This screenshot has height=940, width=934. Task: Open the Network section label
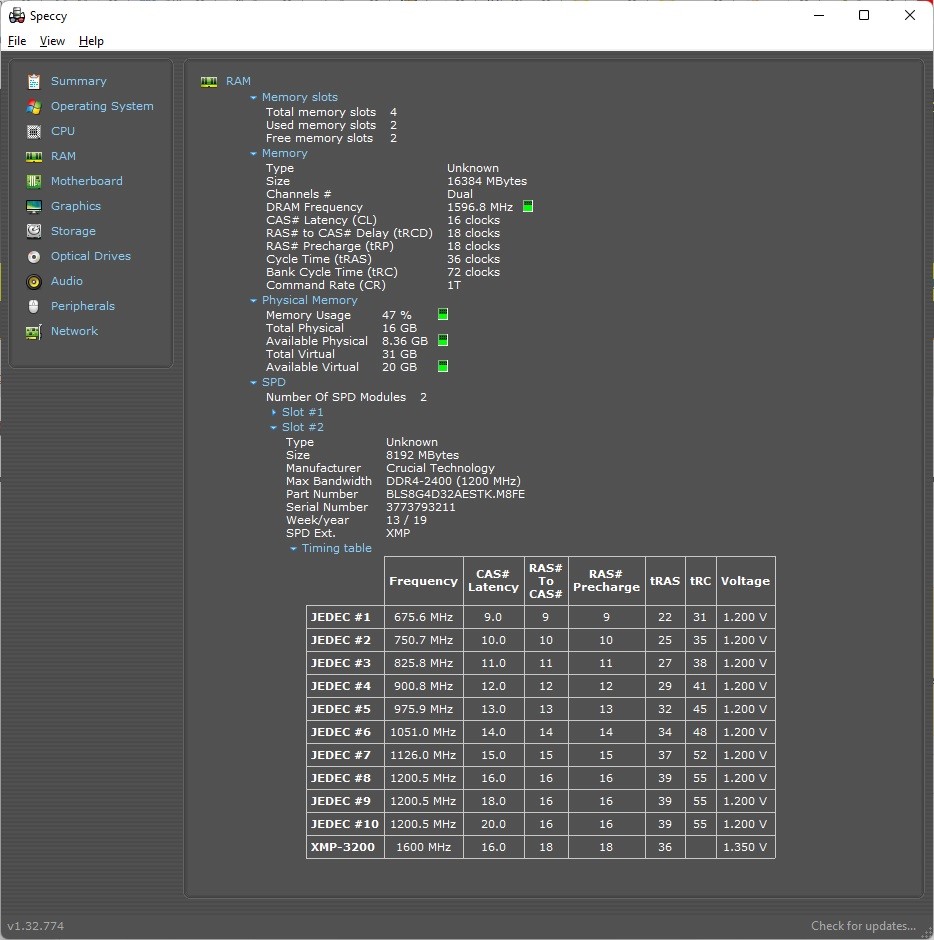tap(74, 331)
